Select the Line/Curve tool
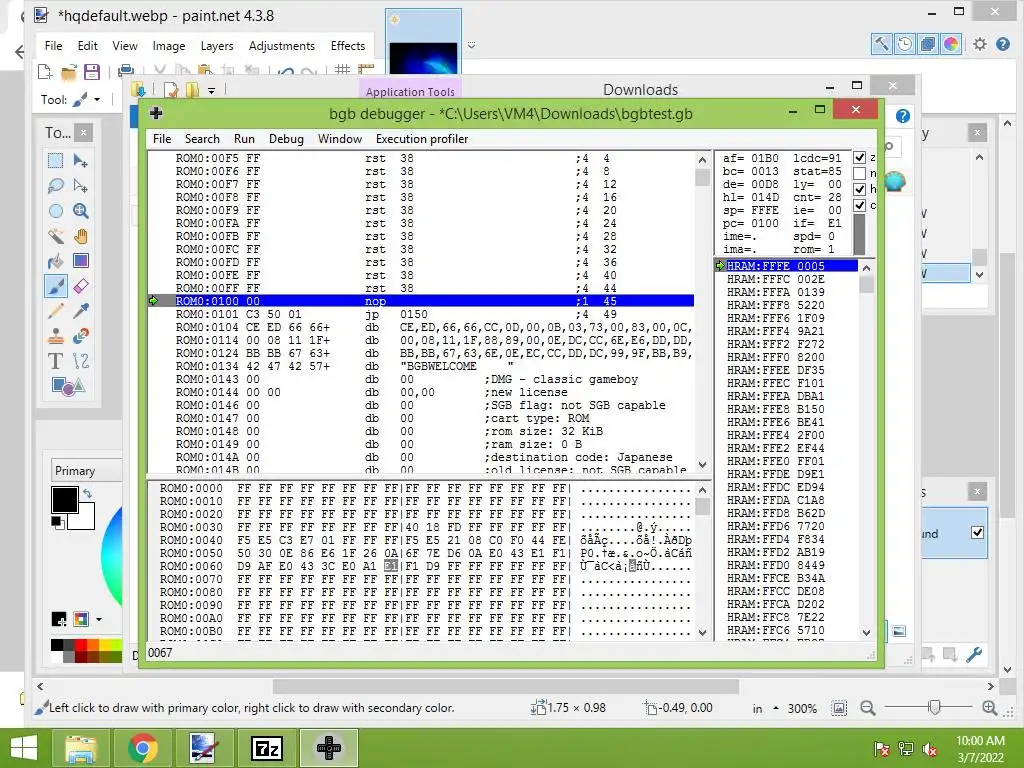1024x768 pixels. (81, 360)
